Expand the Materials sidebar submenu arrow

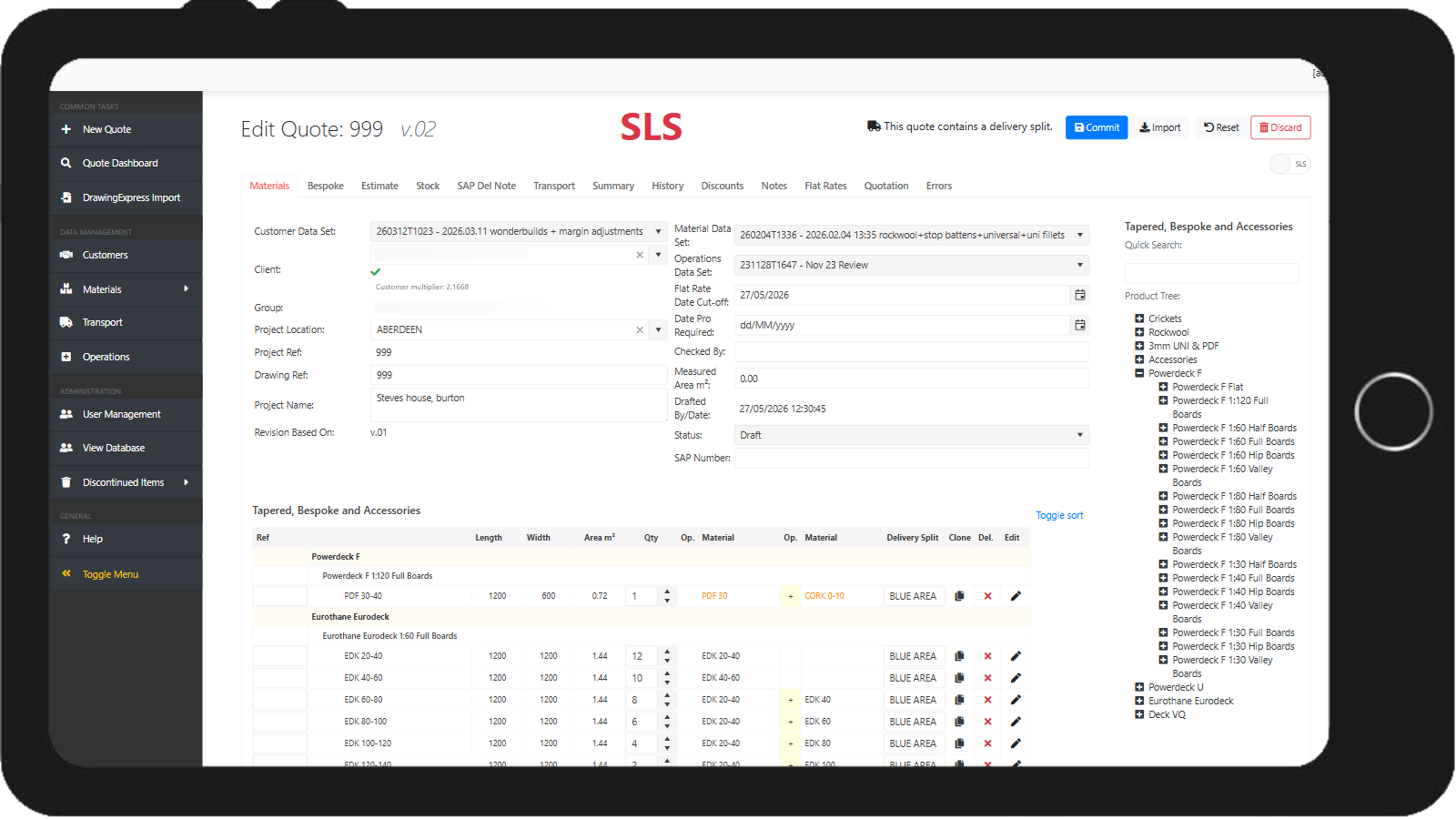coord(186,288)
